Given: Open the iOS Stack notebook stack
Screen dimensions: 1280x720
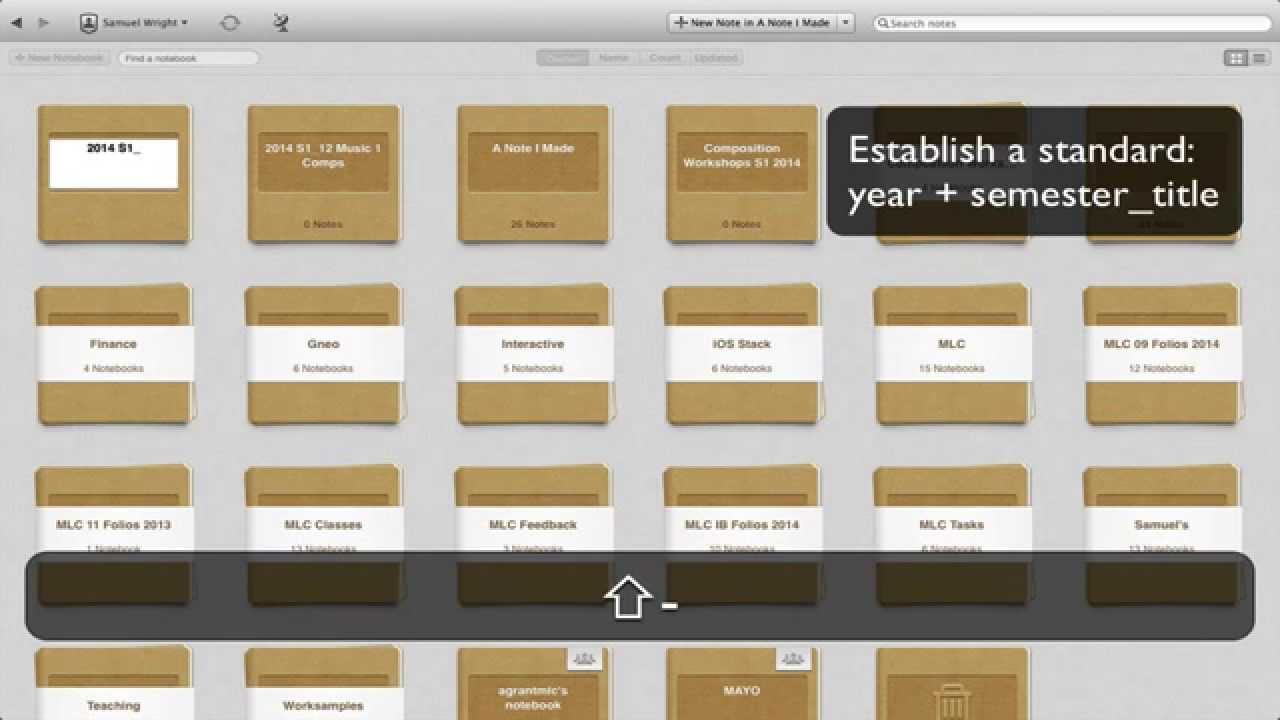Looking at the screenshot, I should (x=742, y=354).
